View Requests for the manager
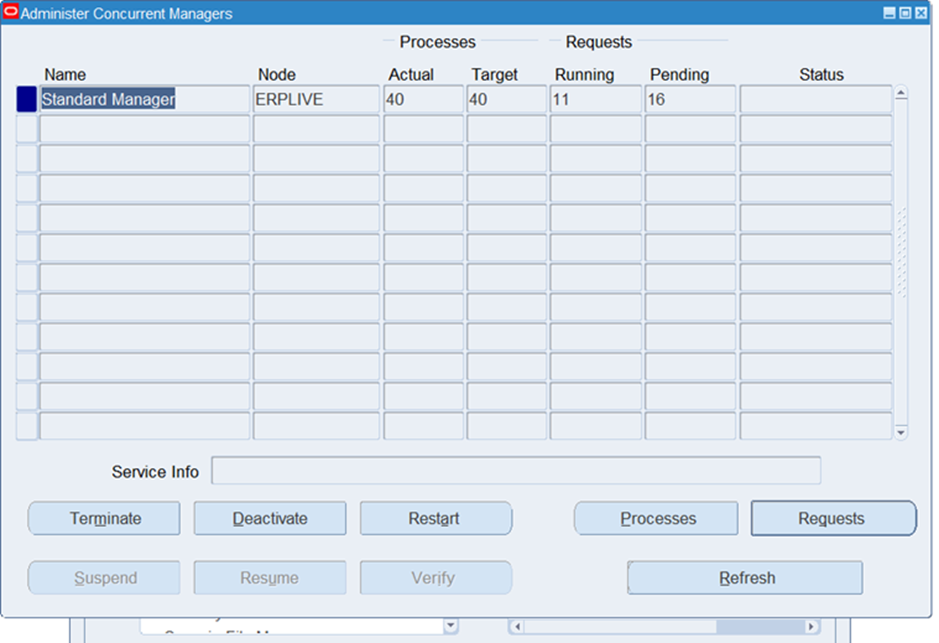 (x=832, y=519)
